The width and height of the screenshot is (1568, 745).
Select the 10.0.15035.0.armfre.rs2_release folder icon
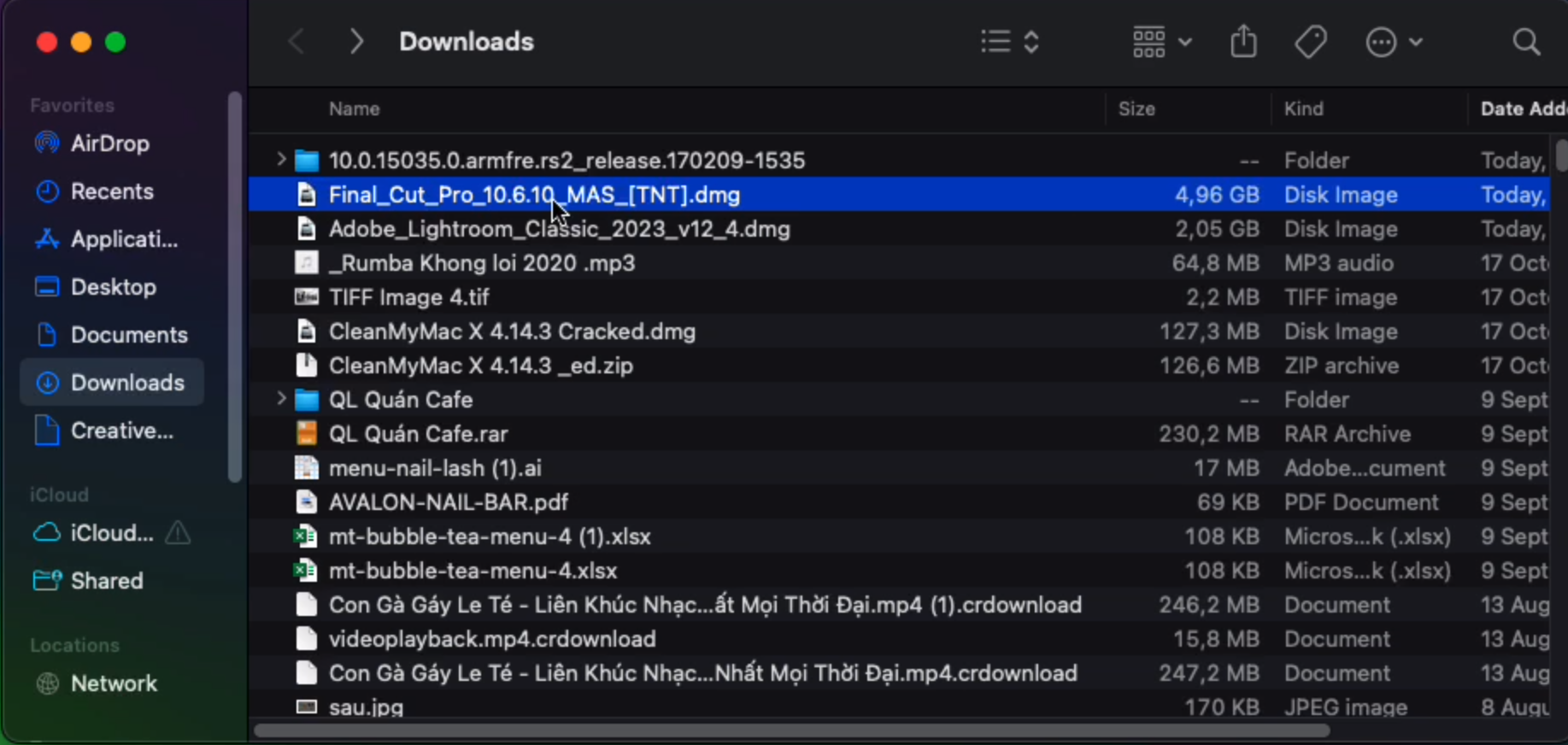tap(306, 161)
